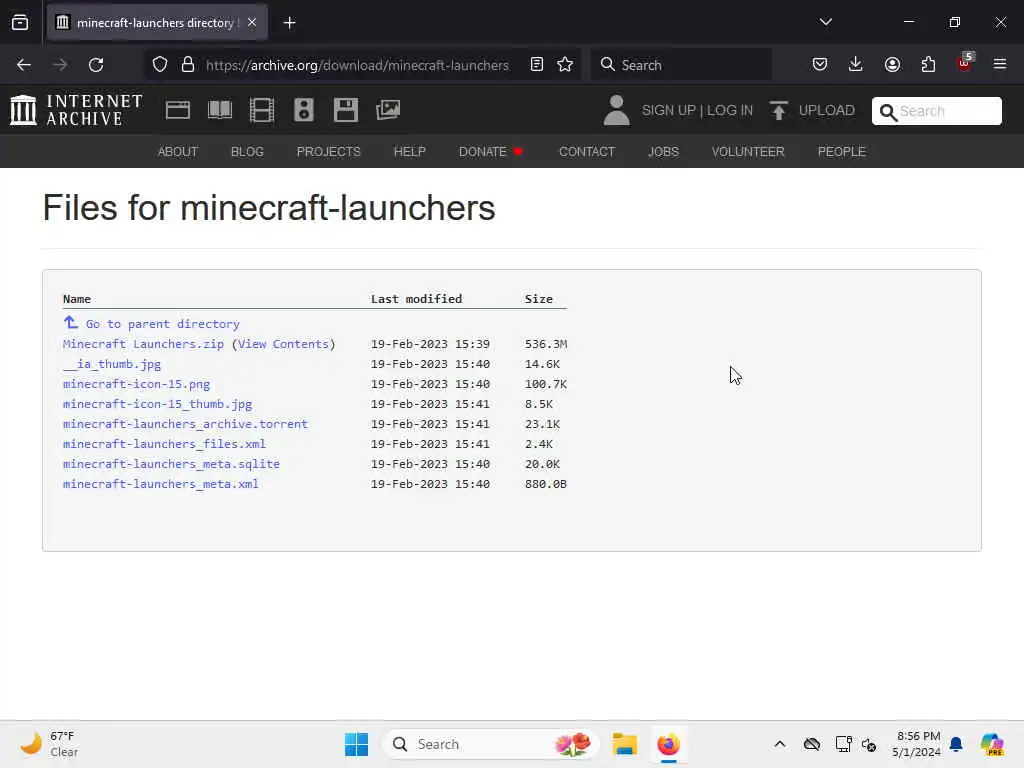Image resolution: width=1024 pixels, height=768 pixels.
Task: Click the taskbar Search box
Action: tap(490, 744)
